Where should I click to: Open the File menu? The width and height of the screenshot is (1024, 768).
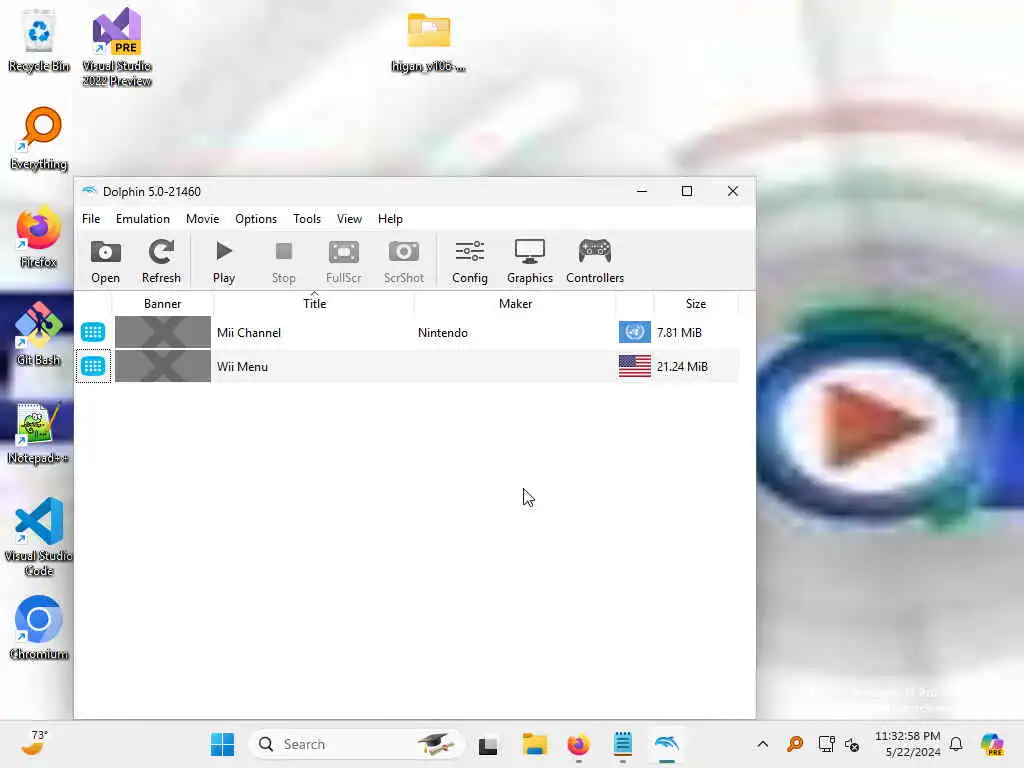pyautogui.click(x=91, y=219)
